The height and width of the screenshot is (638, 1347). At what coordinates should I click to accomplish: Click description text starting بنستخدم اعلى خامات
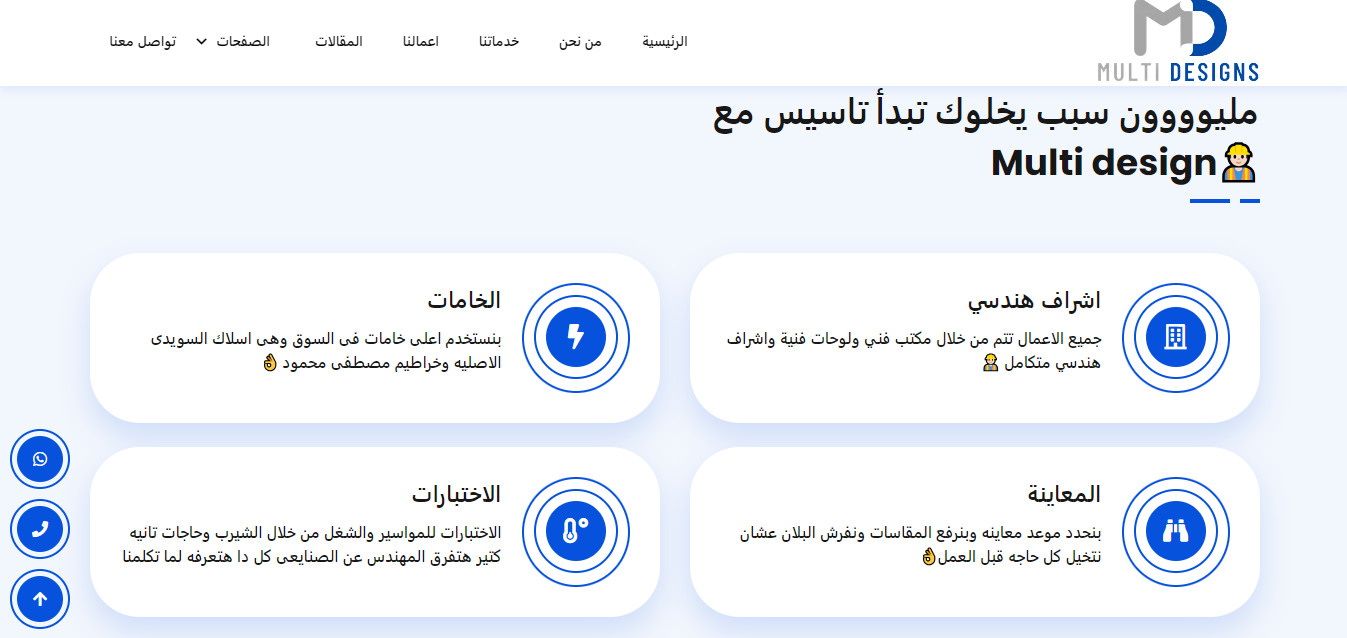pos(326,350)
